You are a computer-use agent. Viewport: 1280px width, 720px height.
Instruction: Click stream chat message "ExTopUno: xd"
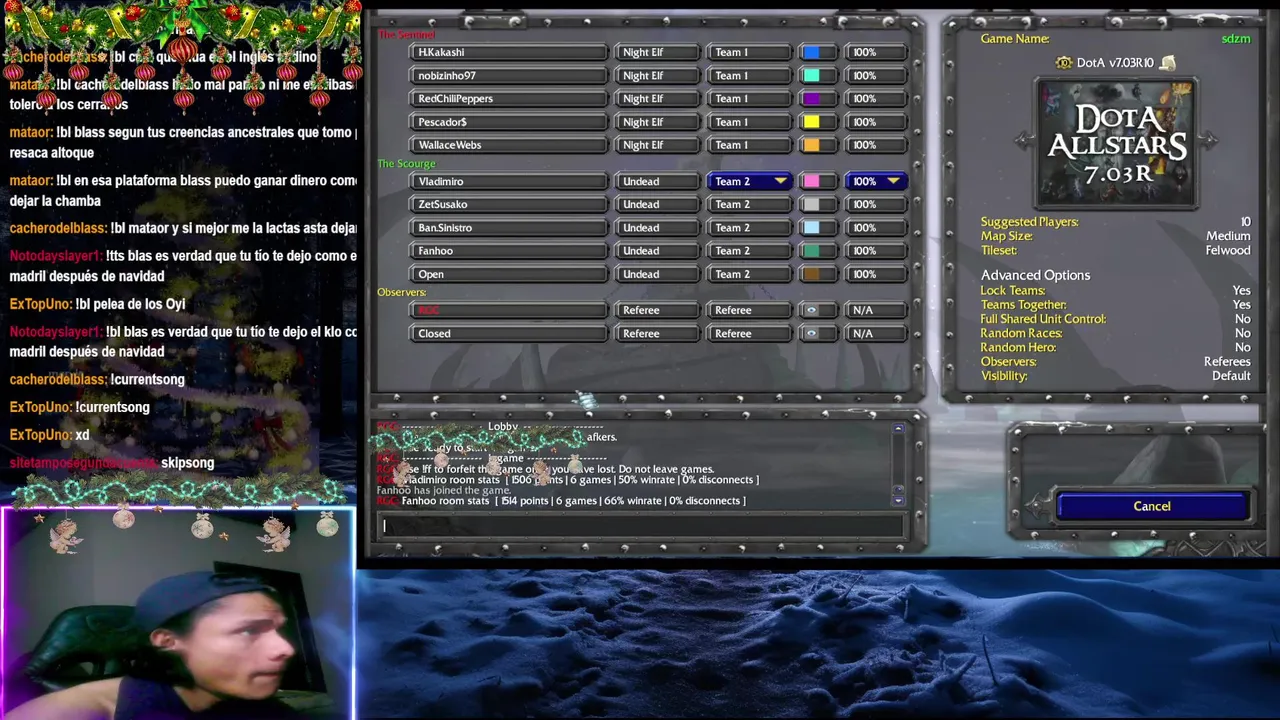click(49, 435)
